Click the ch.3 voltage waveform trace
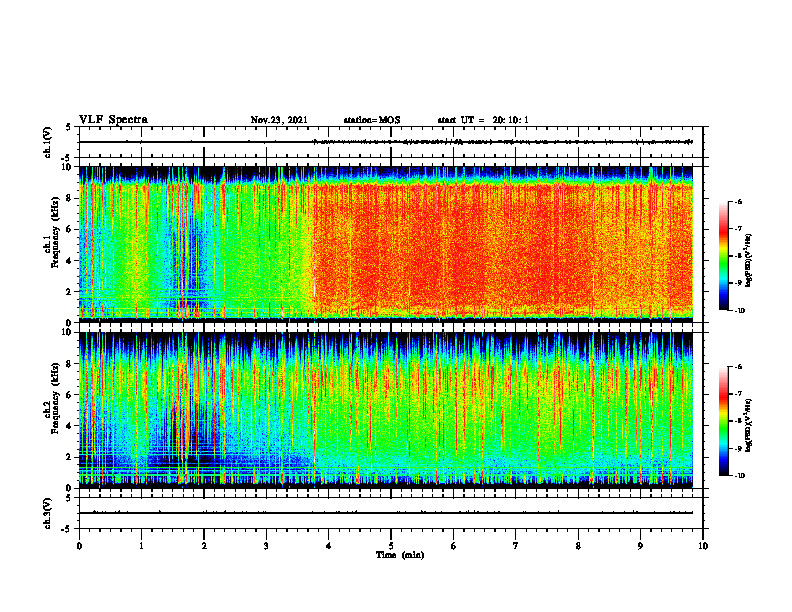 pyautogui.click(x=385, y=513)
